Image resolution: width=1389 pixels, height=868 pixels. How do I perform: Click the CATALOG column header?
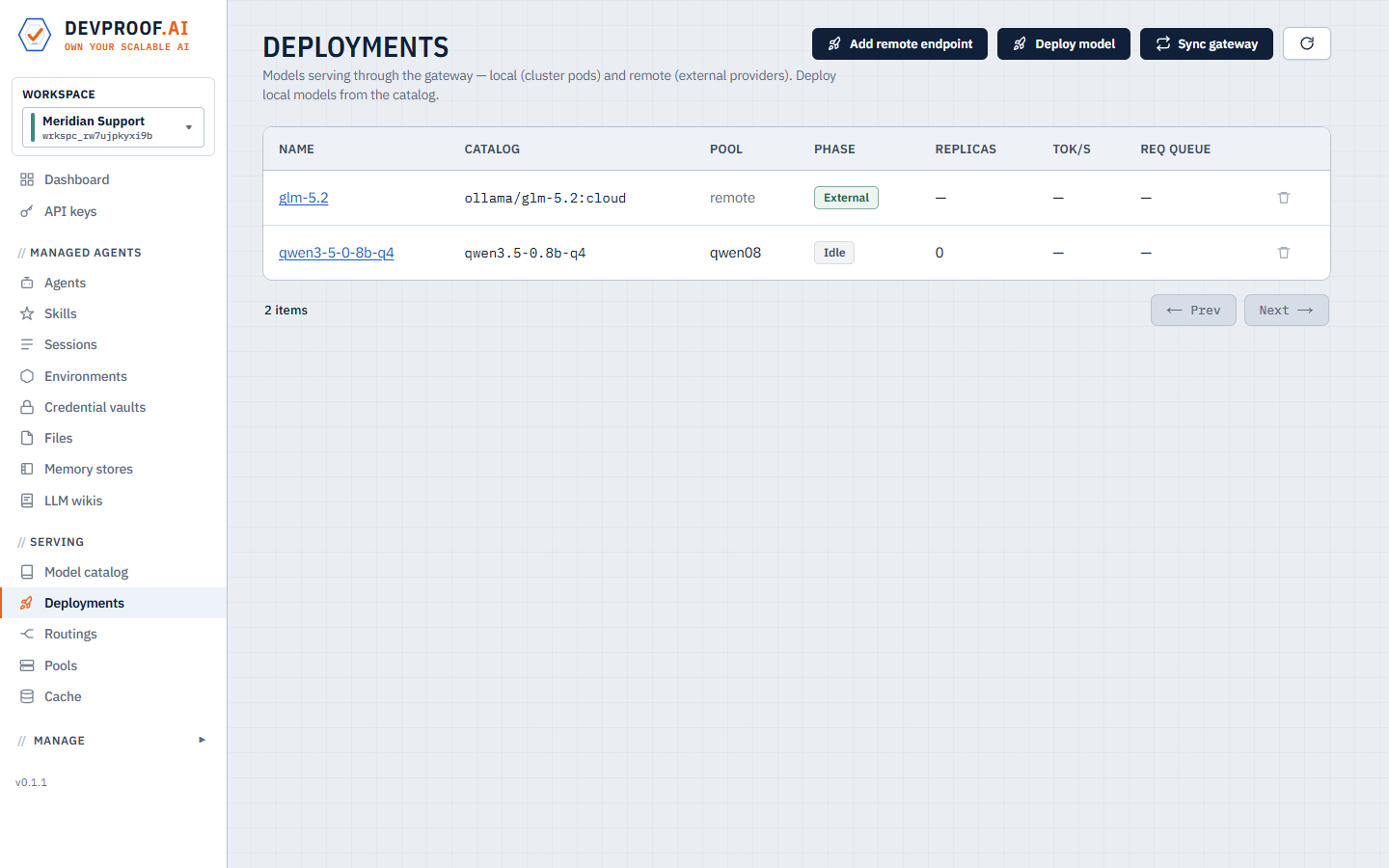coord(492,149)
